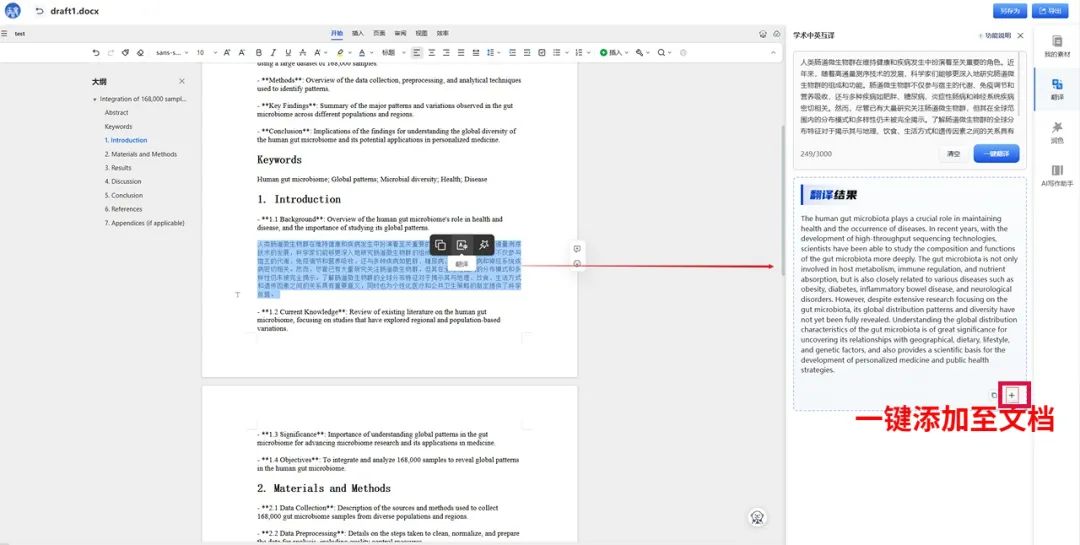Toggle underline formatting
This screenshot has height=545, width=1080.
coord(288,52)
